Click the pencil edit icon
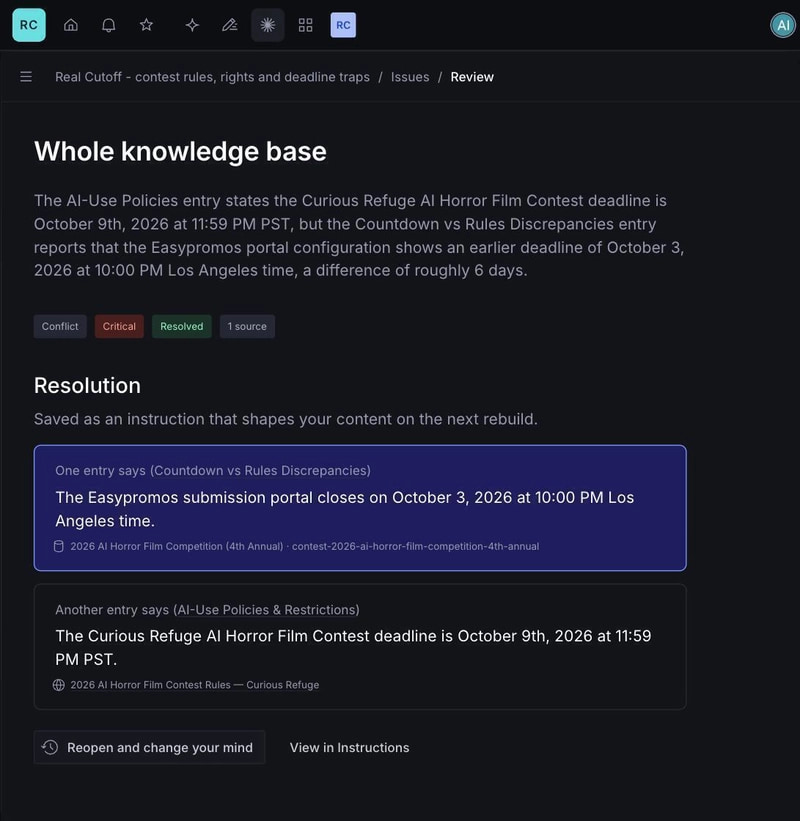This screenshot has width=800, height=821. point(230,25)
